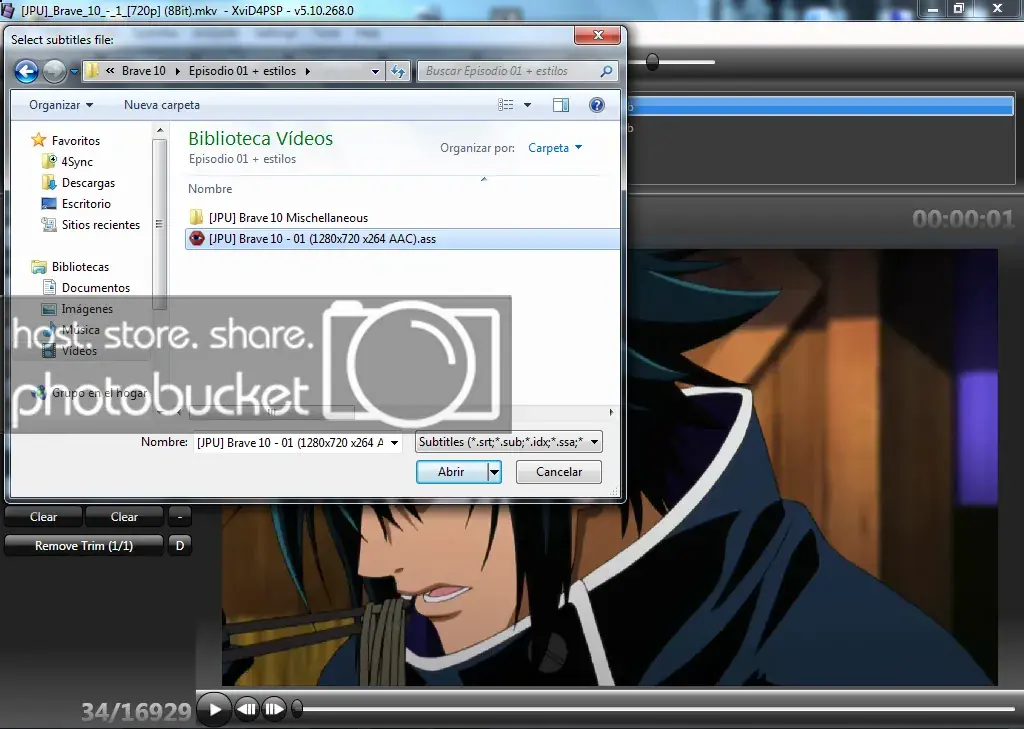The width and height of the screenshot is (1024, 729).
Task: Open the view options dropdown arrow
Action: (527, 105)
